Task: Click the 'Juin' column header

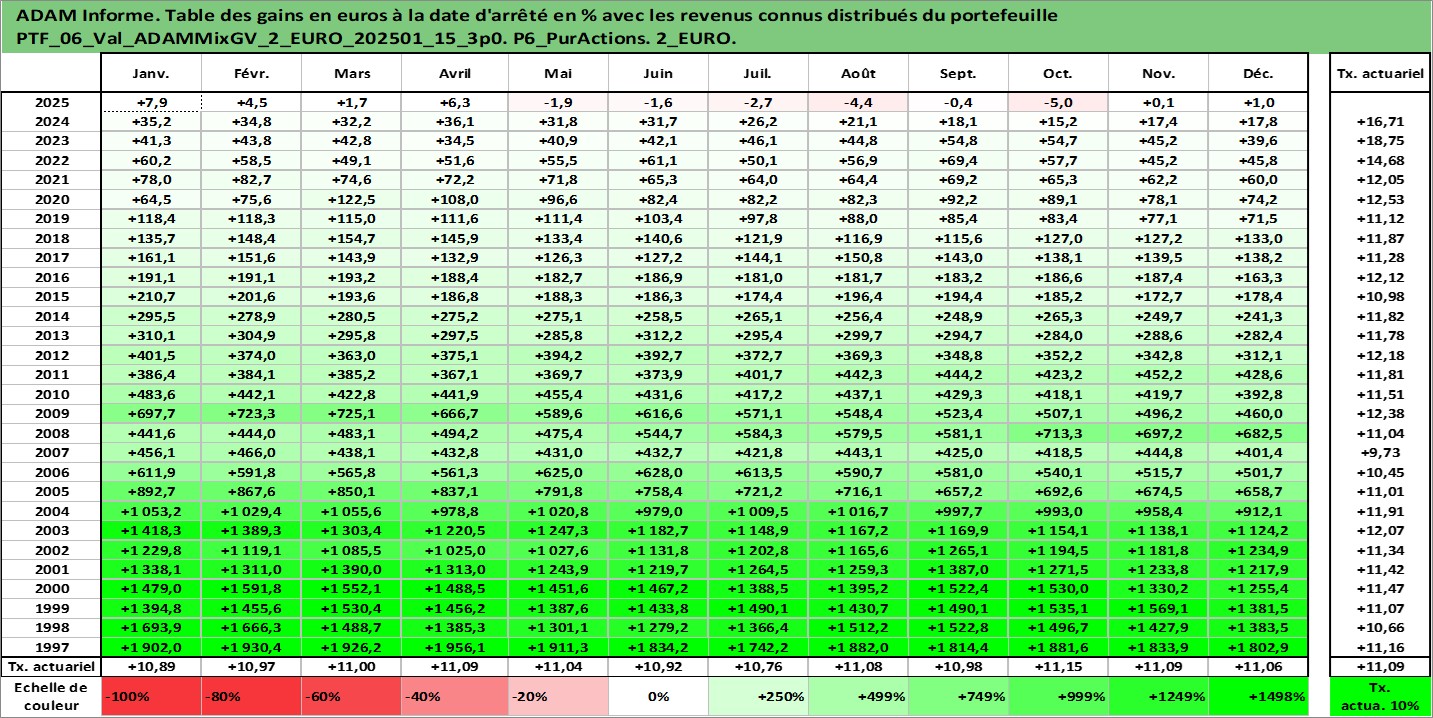Action: [658, 74]
